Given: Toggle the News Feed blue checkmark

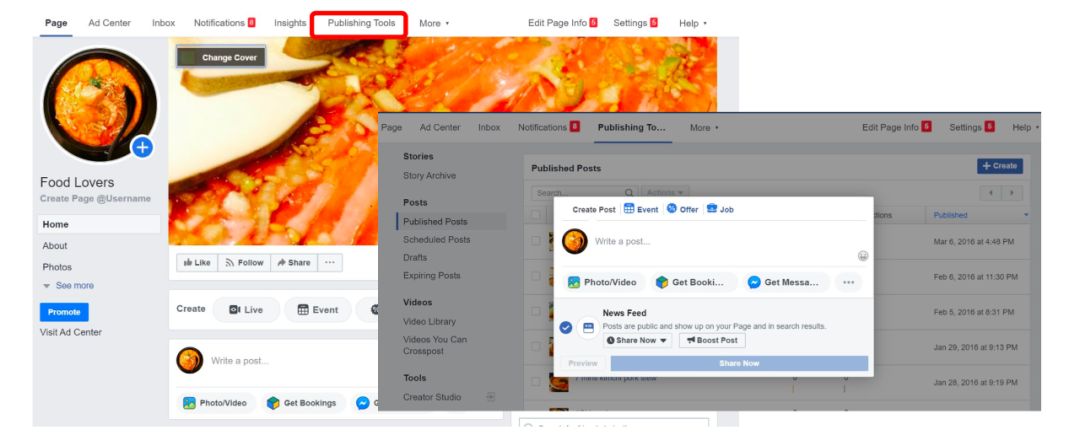Looking at the screenshot, I should click(x=565, y=328).
